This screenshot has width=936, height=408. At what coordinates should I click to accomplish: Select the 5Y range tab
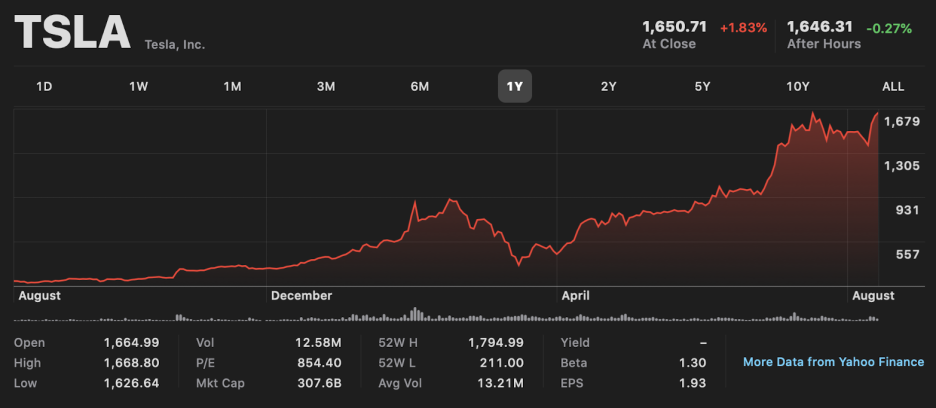[702, 87]
